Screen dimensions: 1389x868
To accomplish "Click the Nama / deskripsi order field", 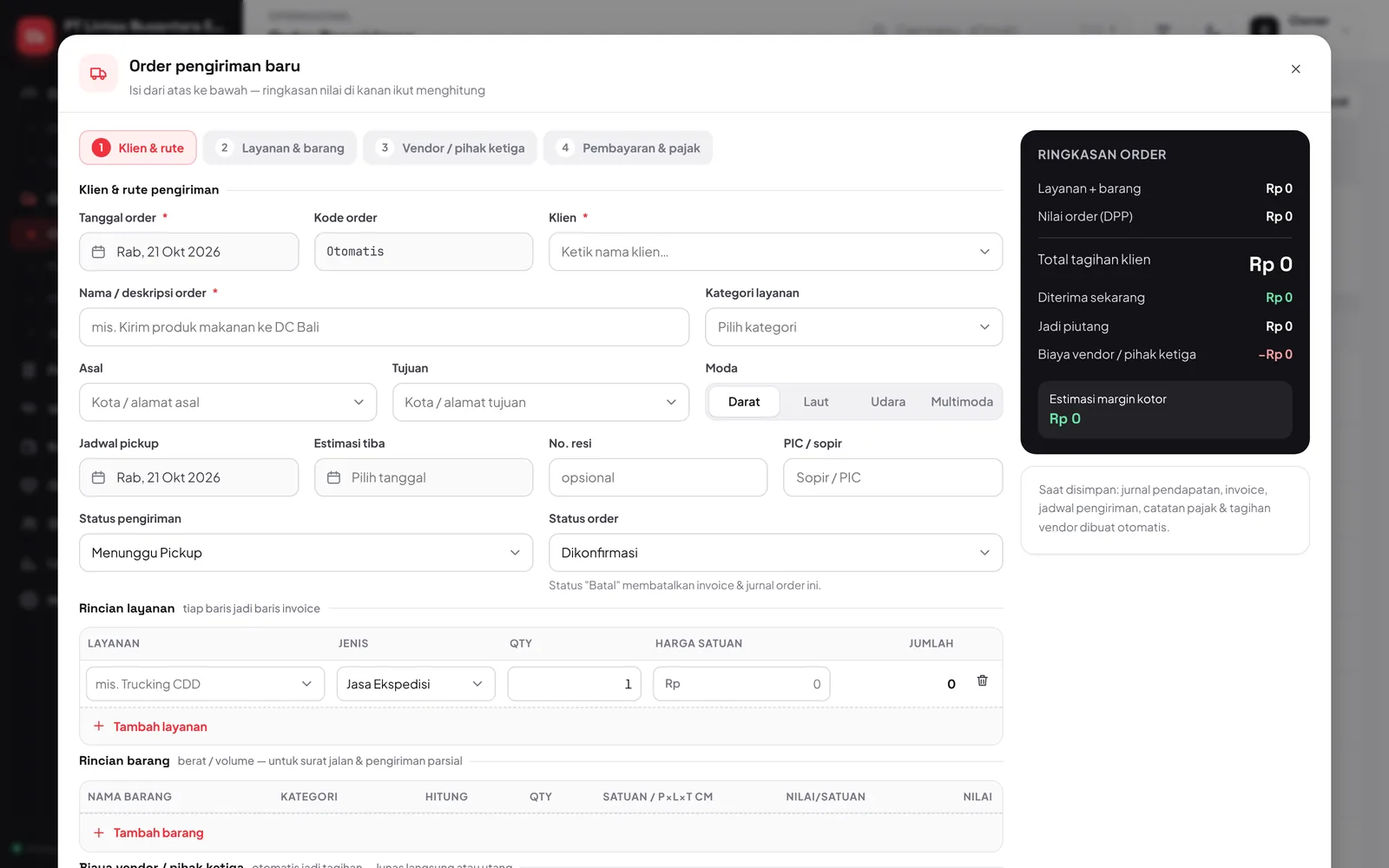I will click(384, 327).
